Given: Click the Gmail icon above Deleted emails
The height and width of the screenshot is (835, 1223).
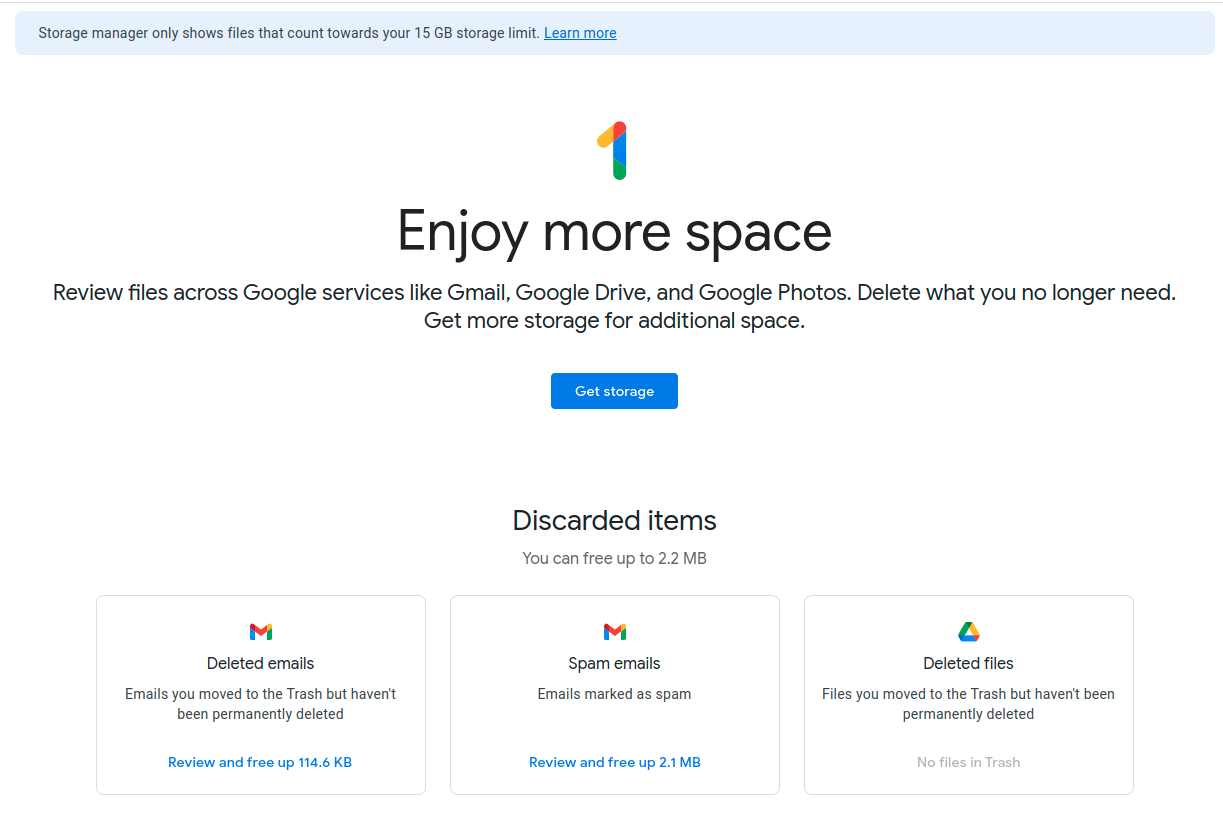Looking at the screenshot, I should 261,632.
